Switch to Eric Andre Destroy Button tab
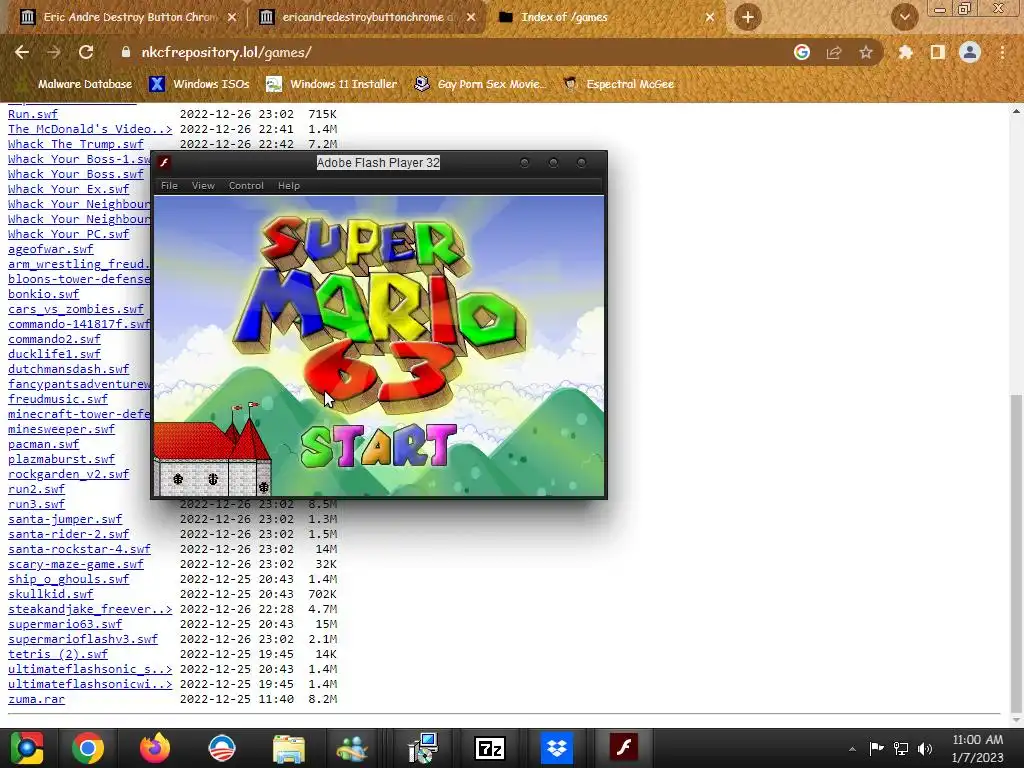Screen dimensions: 1024x768 click(x=128, y=17)
